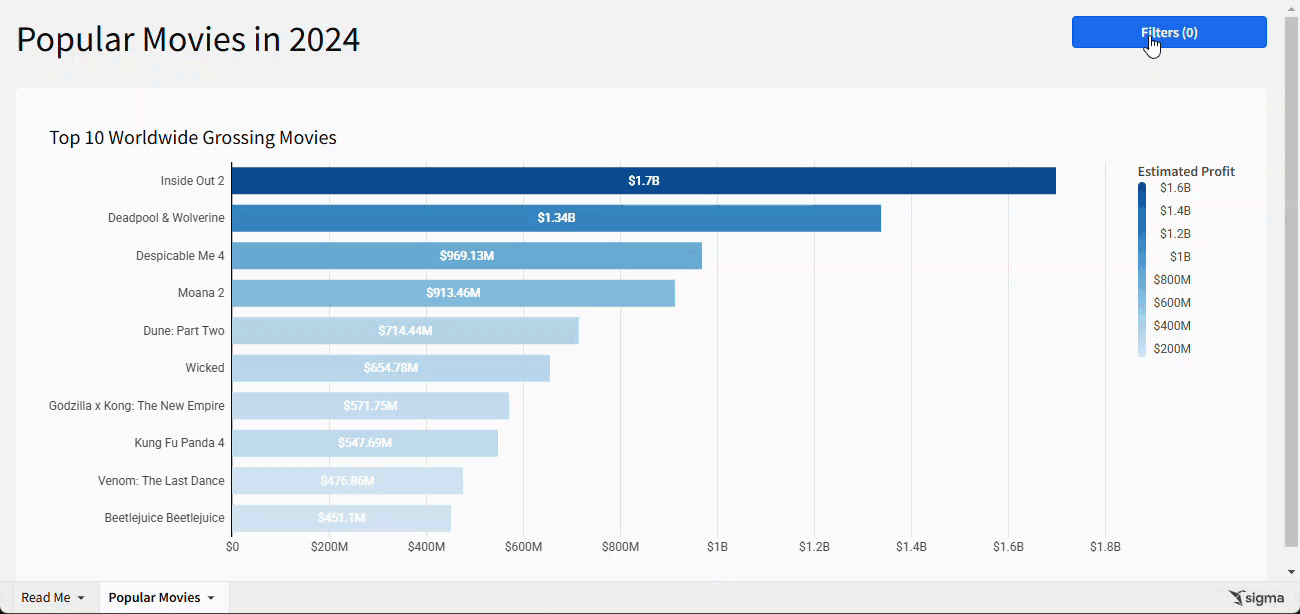1300x614 pixels.
Task: Click the scrollbar up arrow
Action: coord(1291,8)
